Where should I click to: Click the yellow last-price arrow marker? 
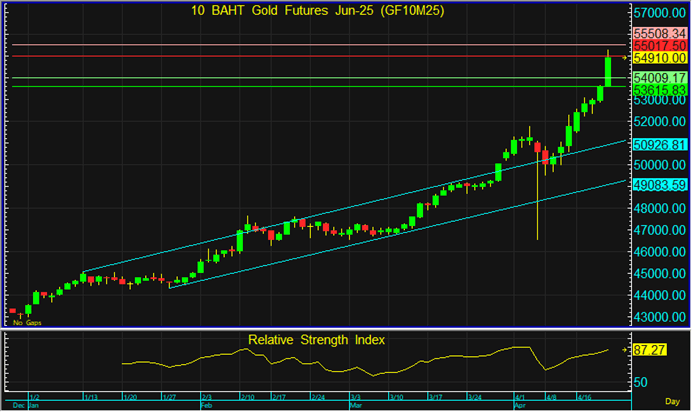[x=626, y=58]
